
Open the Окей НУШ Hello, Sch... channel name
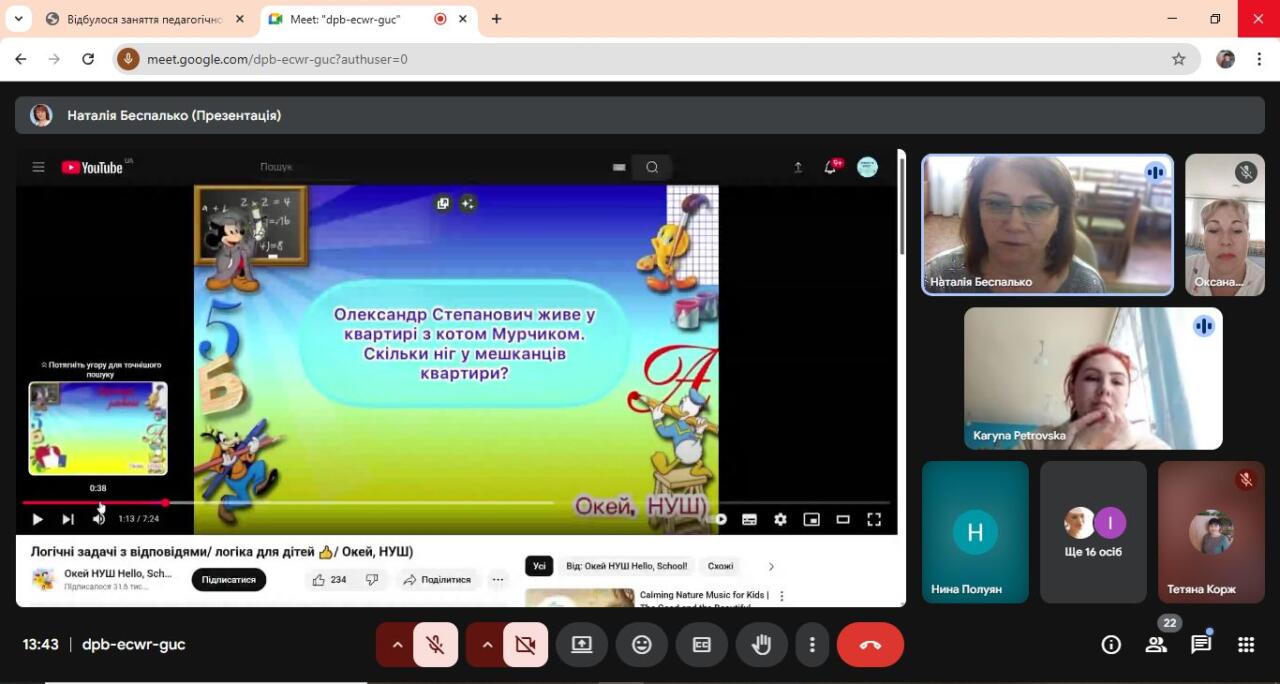coord(118,574)
